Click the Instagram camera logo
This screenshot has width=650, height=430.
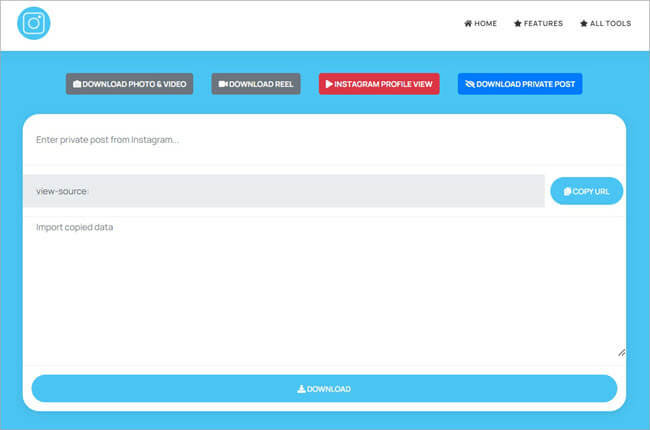[33, 24]
